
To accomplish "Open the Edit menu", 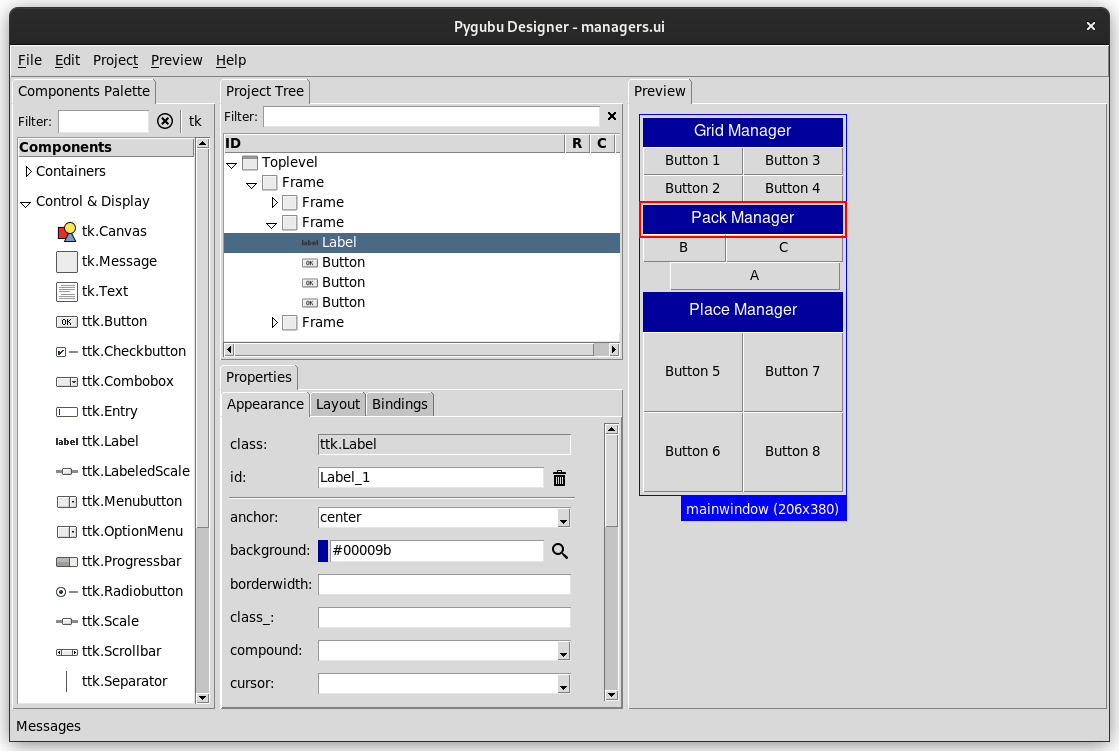I will (67, 60).
